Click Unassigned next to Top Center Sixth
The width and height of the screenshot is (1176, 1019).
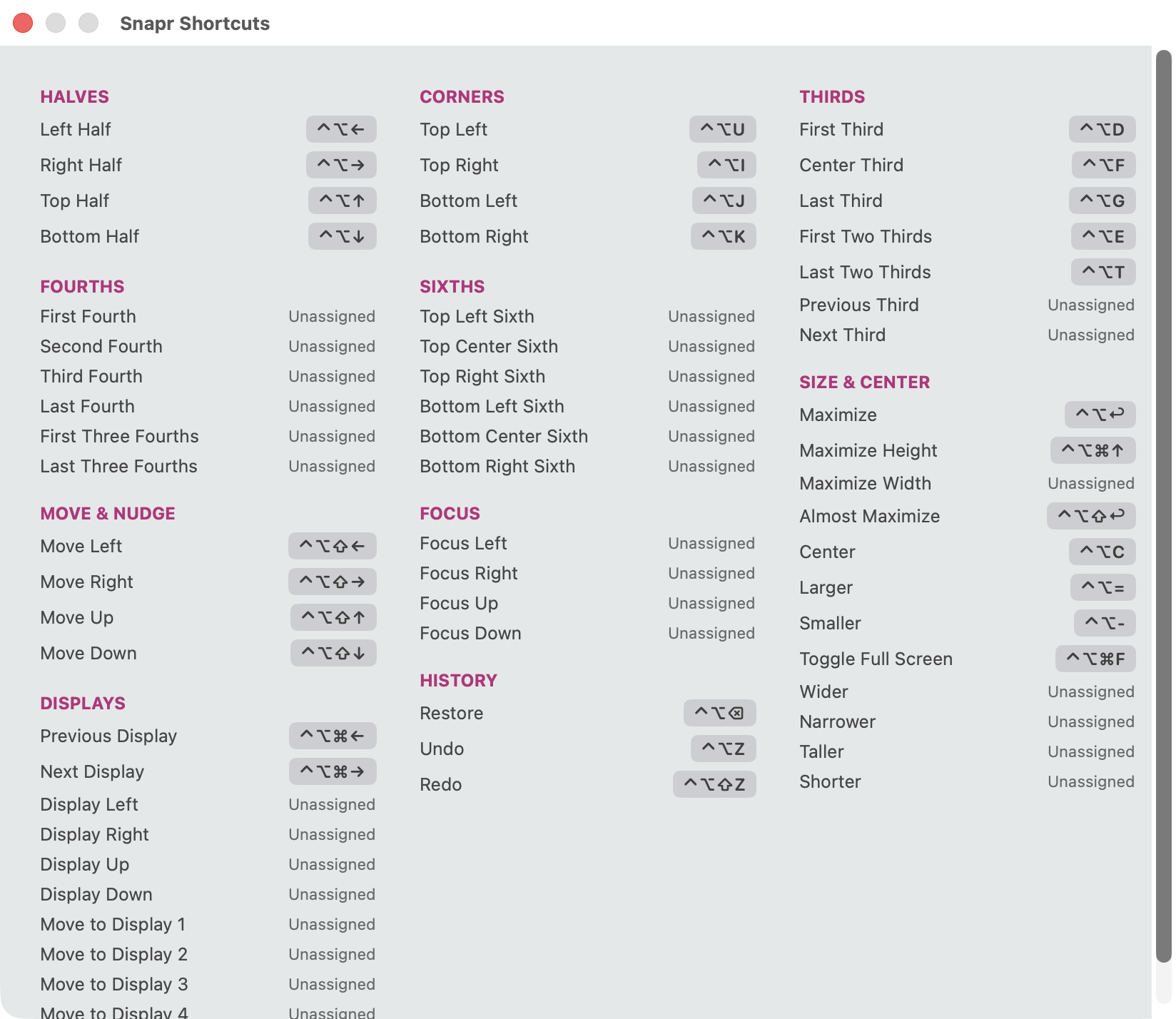711,346
